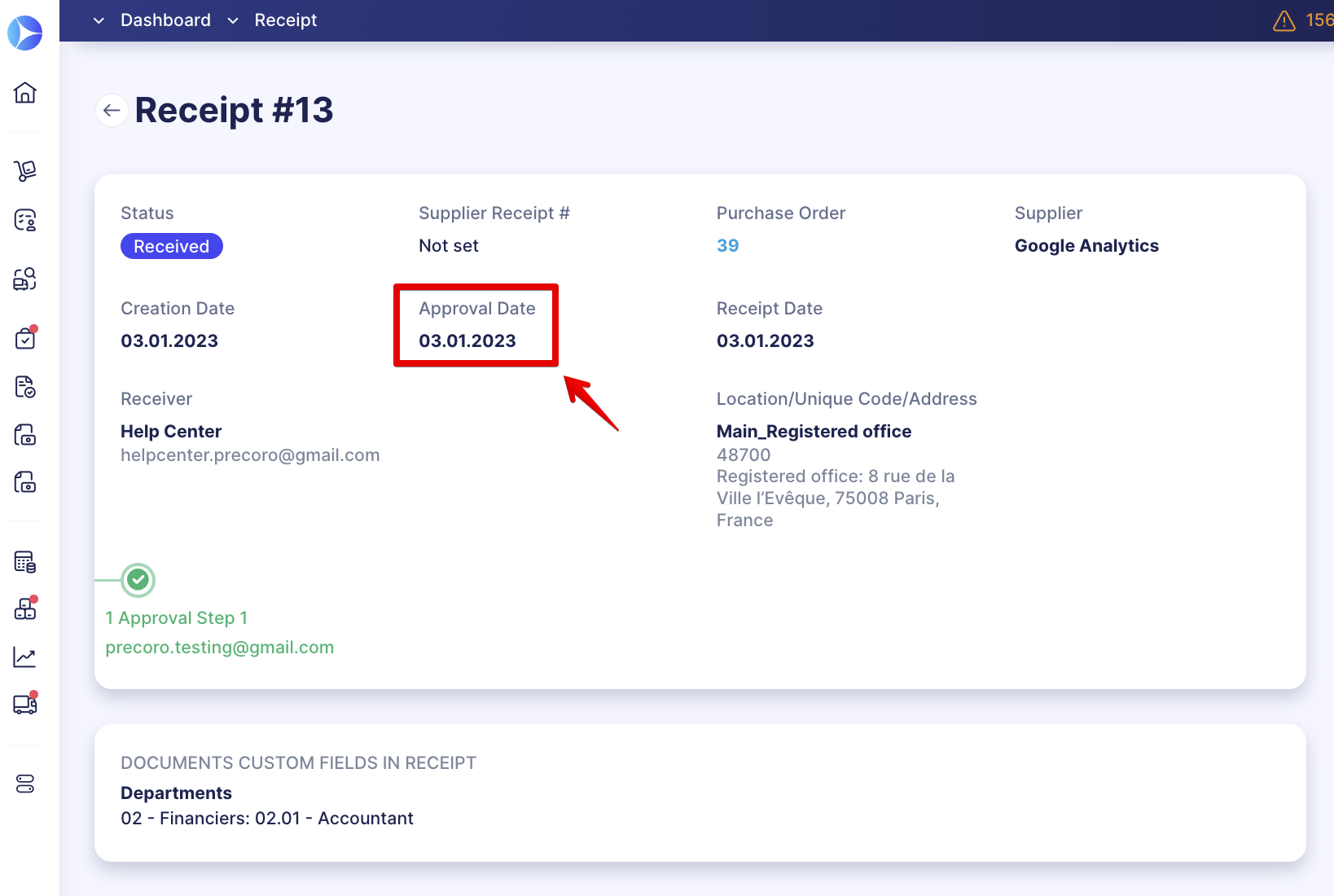
Task: Click the green Approval Step checkmark circle
Action: coord(138,580)
